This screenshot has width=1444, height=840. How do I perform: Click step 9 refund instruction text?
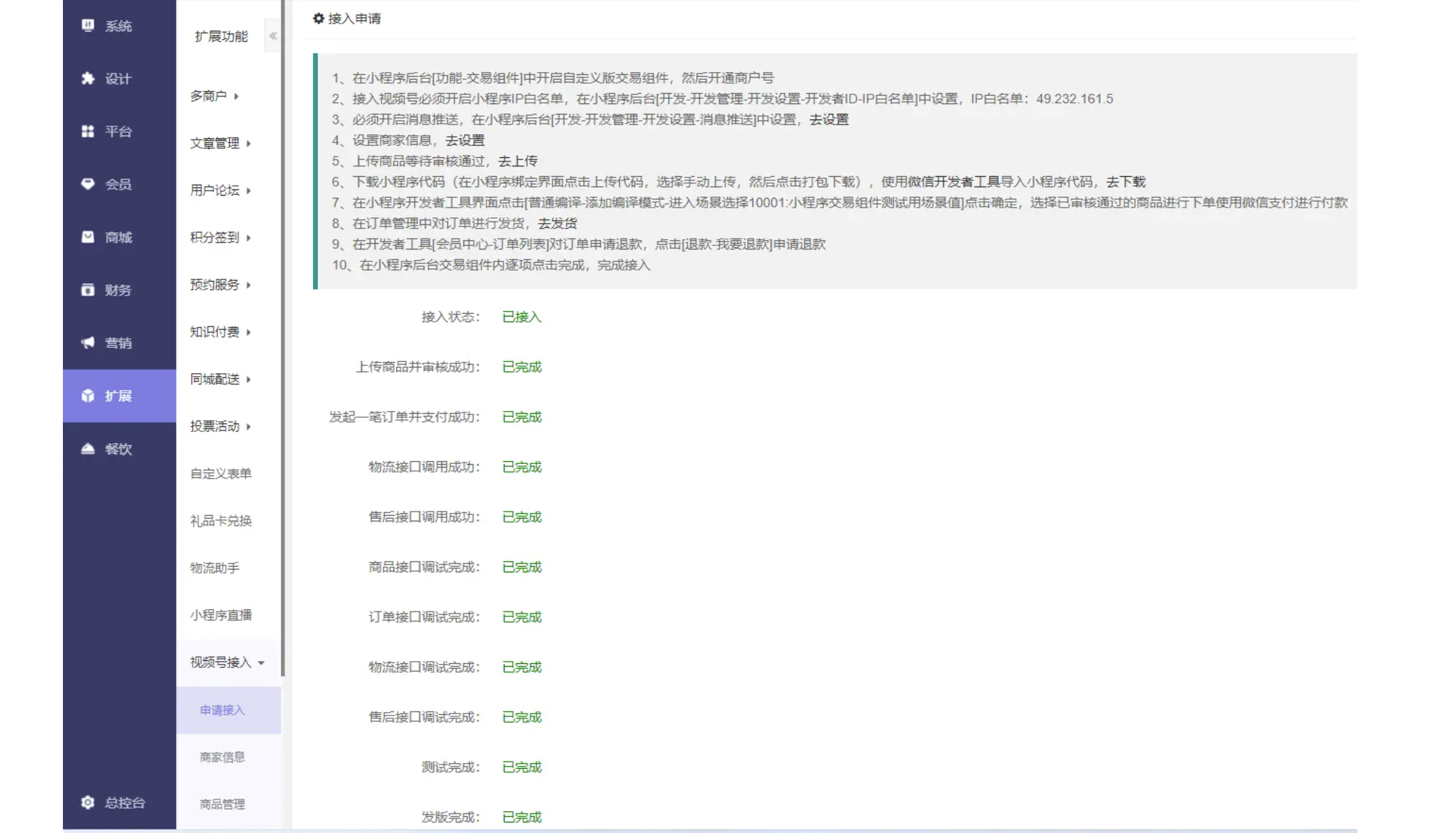click(x=579, y=244)
